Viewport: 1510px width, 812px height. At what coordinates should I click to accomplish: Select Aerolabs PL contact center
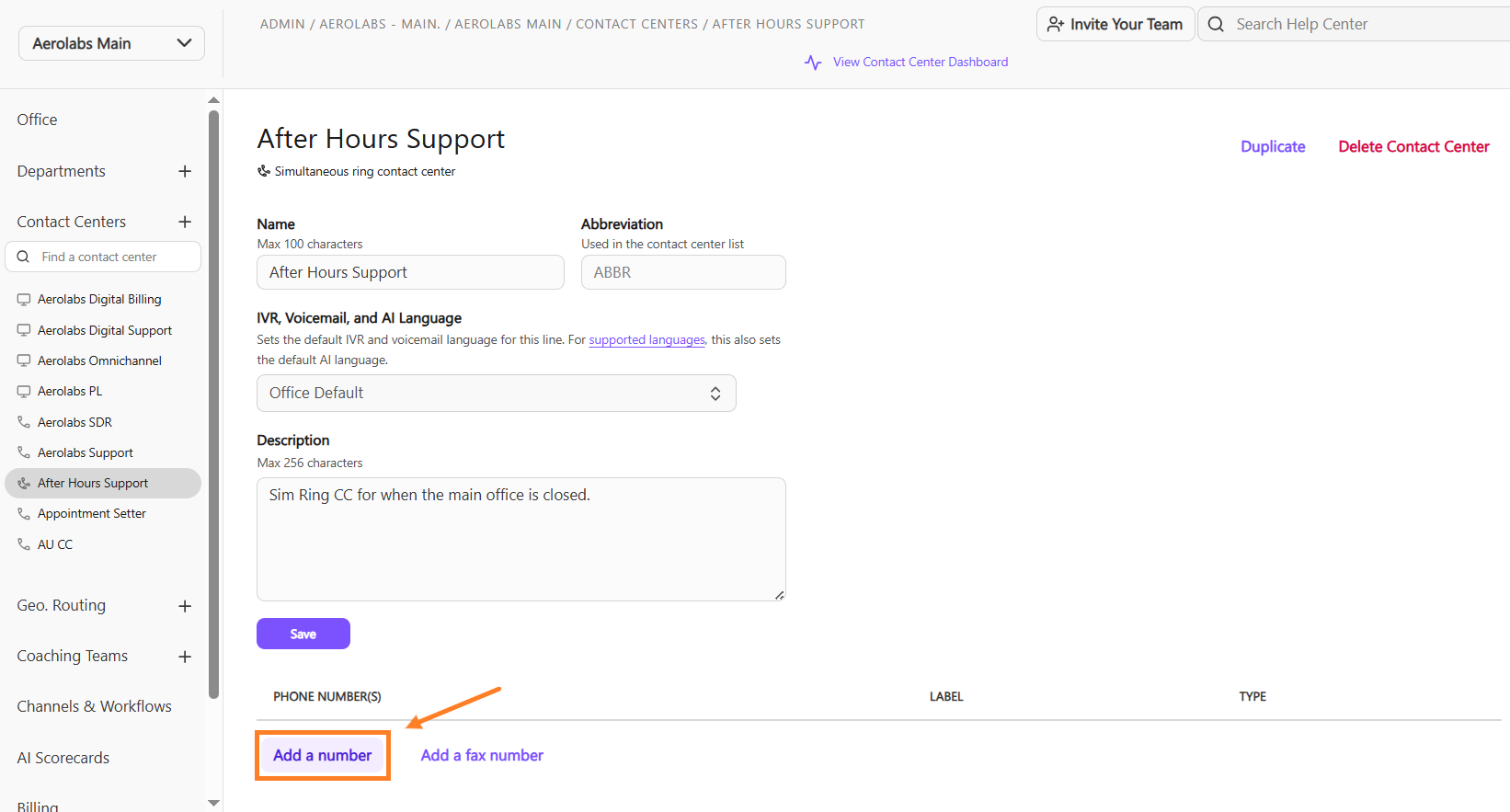(x=70, y=391)
